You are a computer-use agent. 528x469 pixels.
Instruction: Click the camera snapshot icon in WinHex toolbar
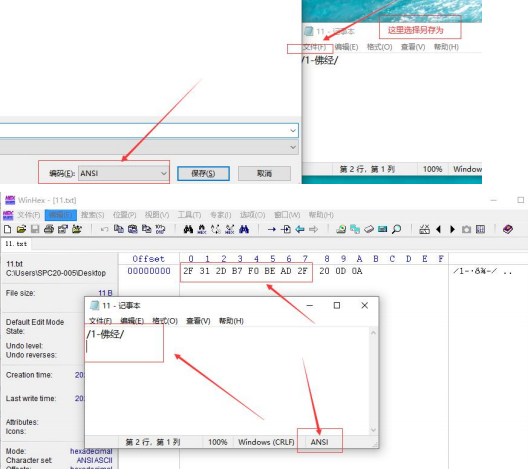pos(466,229)
